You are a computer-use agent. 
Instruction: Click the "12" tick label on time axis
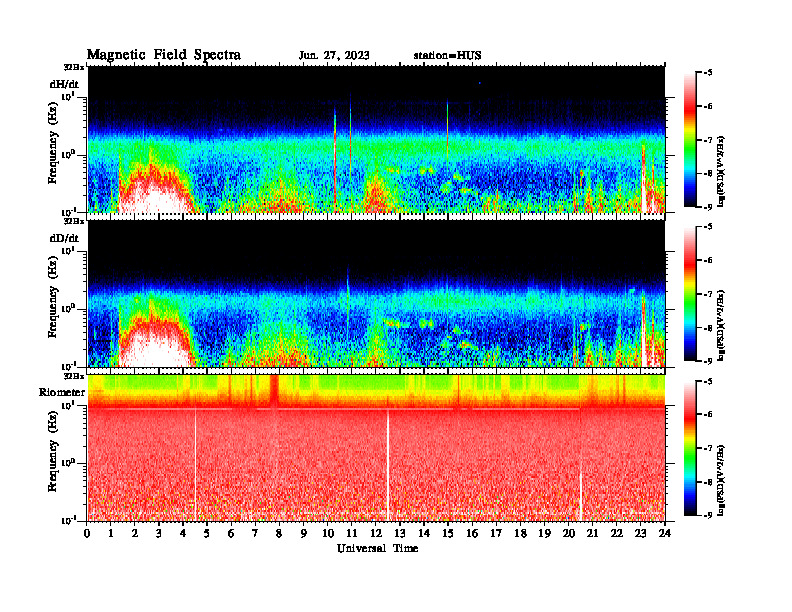376,533
